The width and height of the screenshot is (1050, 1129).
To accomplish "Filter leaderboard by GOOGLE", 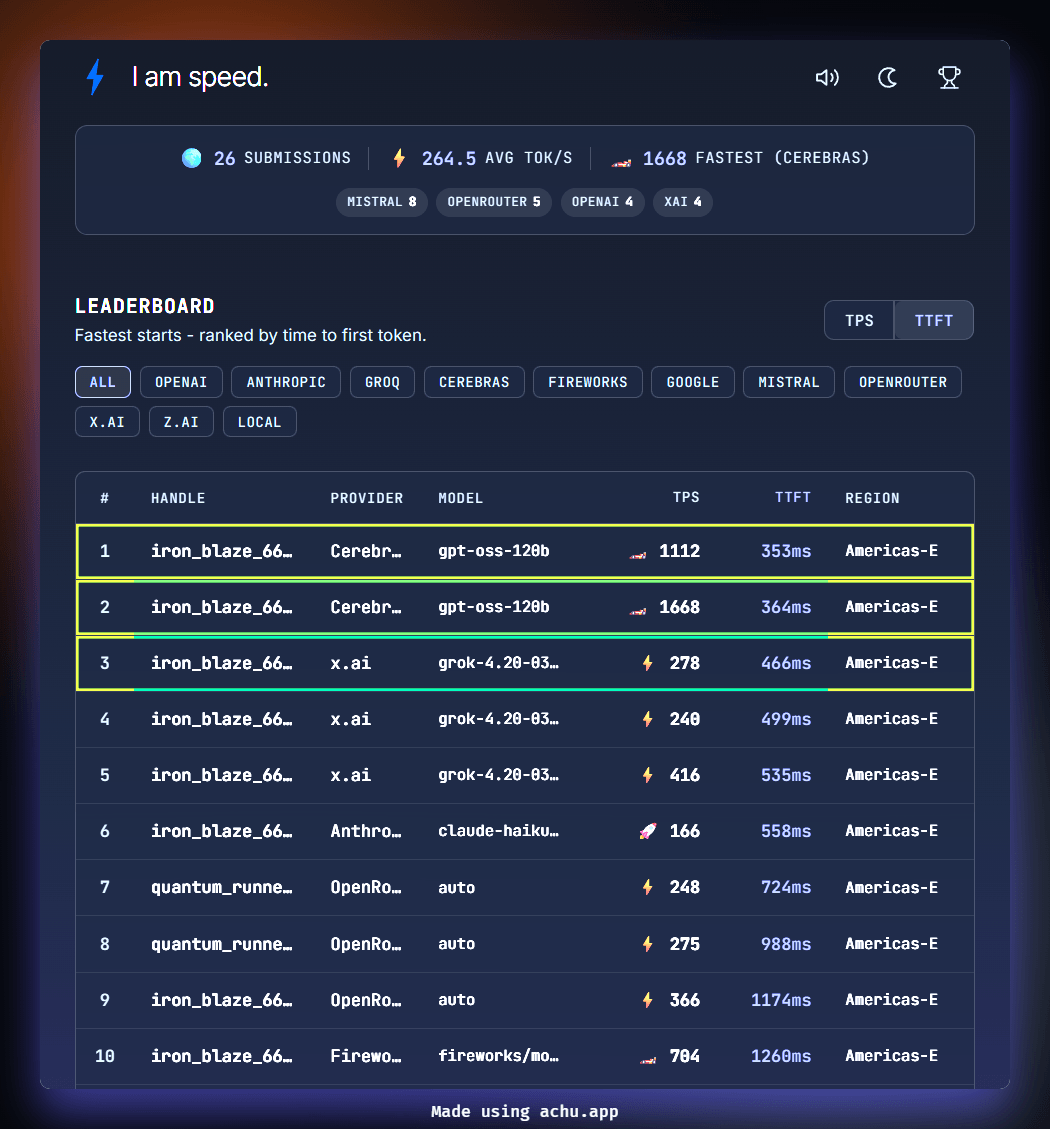I will (693, 382).
